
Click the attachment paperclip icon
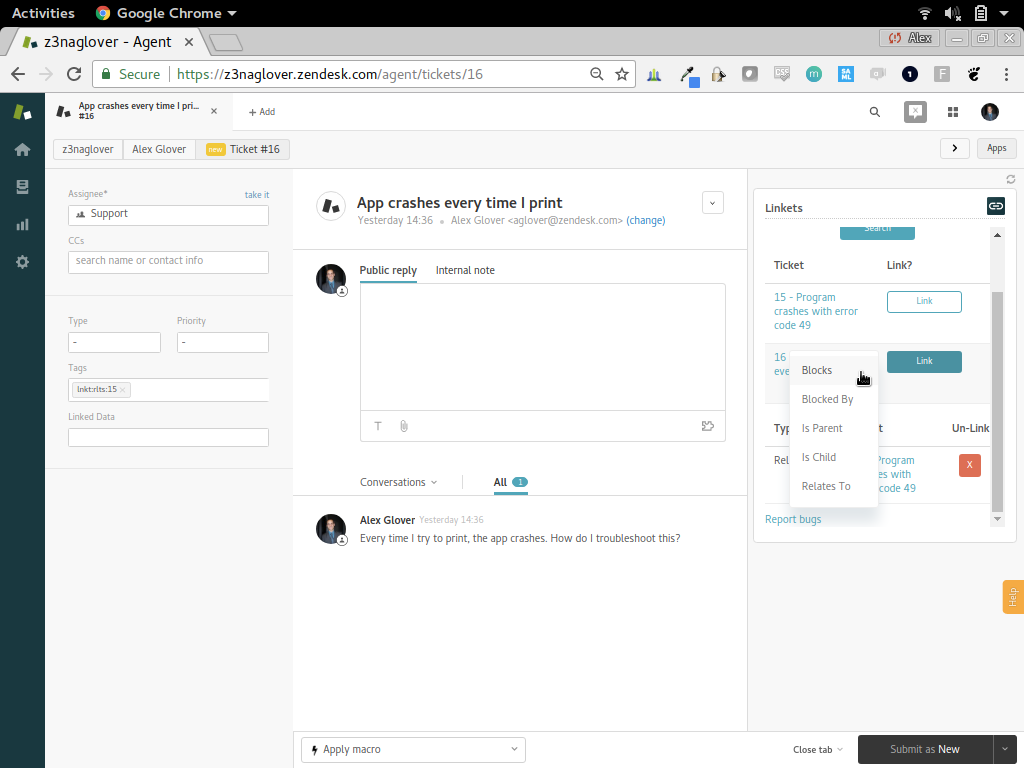[x=404, y=426]
